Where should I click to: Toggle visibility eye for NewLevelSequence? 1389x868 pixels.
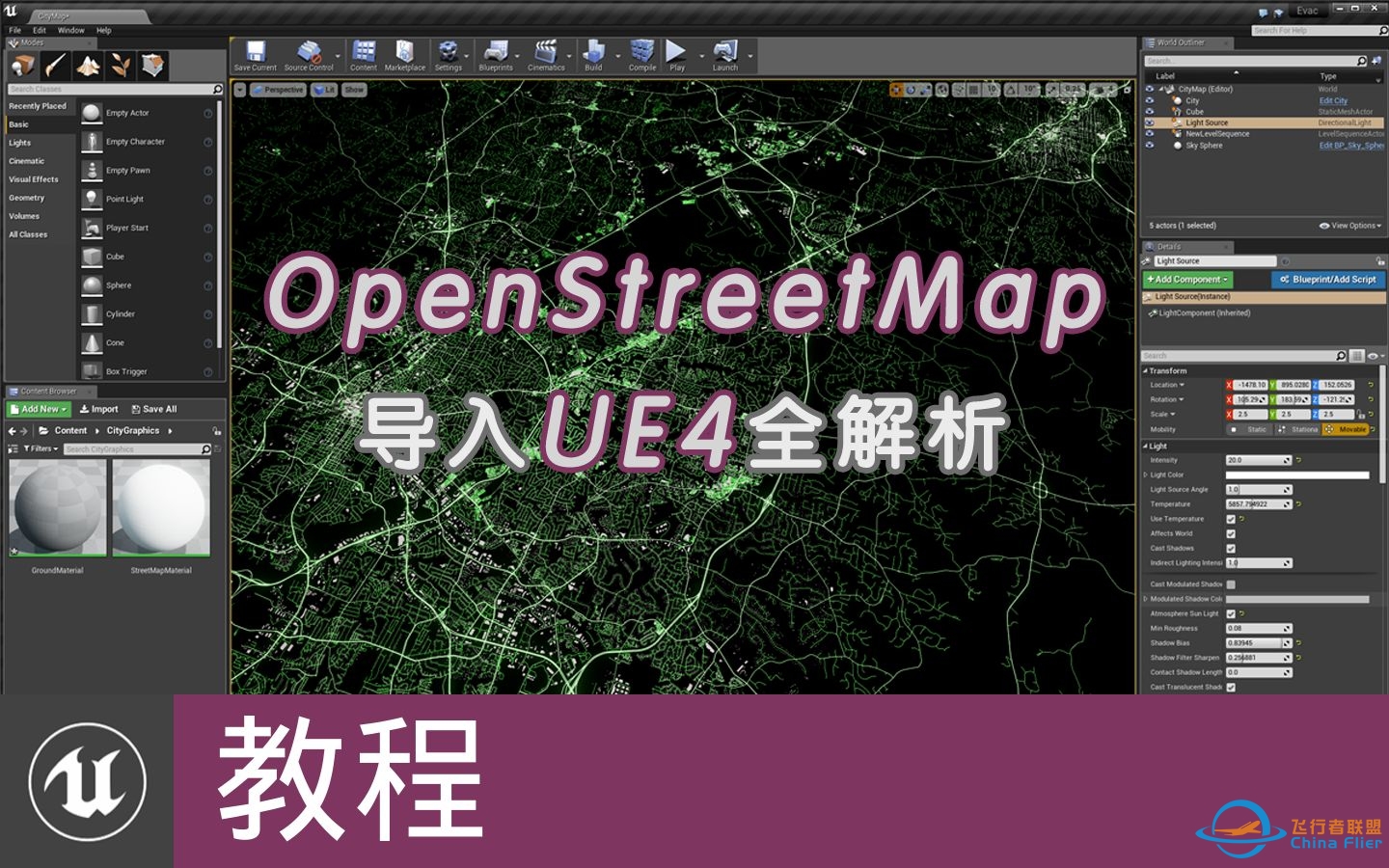tap(1149, 134)
